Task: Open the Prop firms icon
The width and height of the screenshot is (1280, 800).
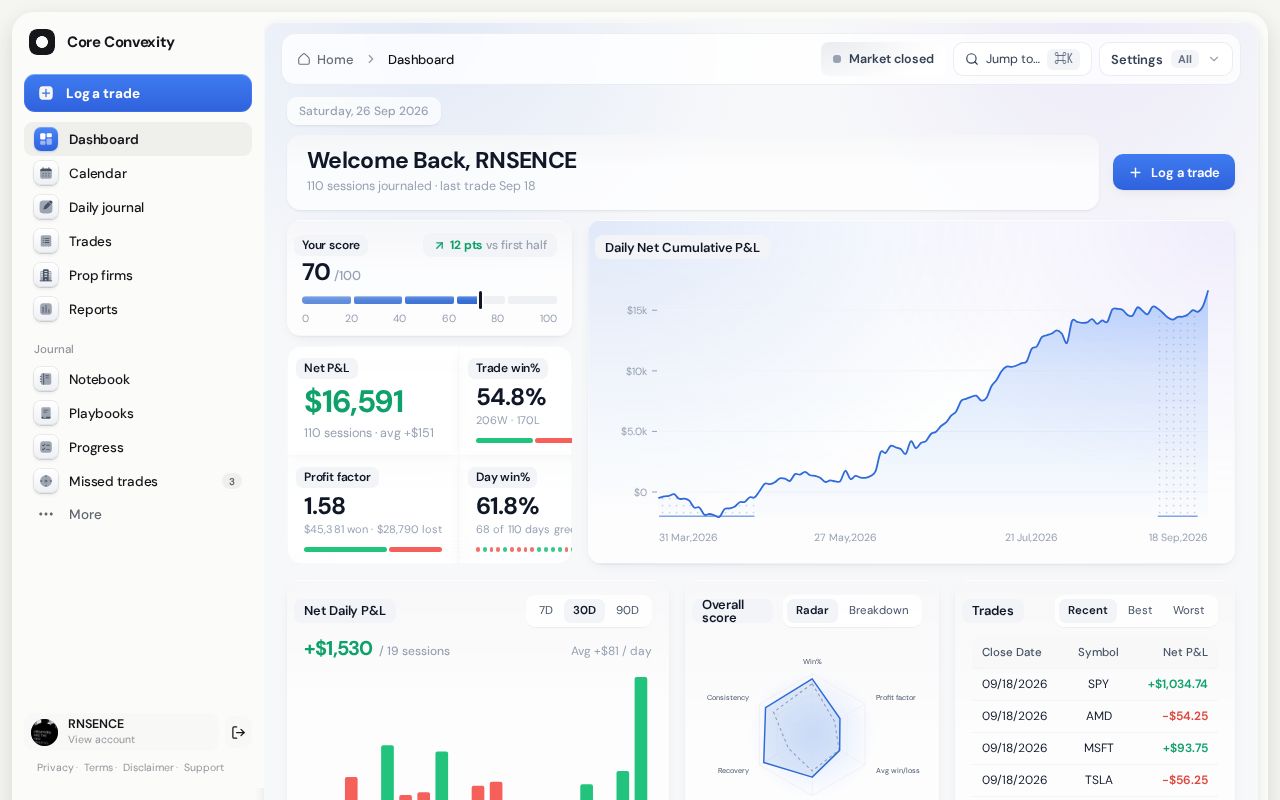Action: [x=46, y=275]
